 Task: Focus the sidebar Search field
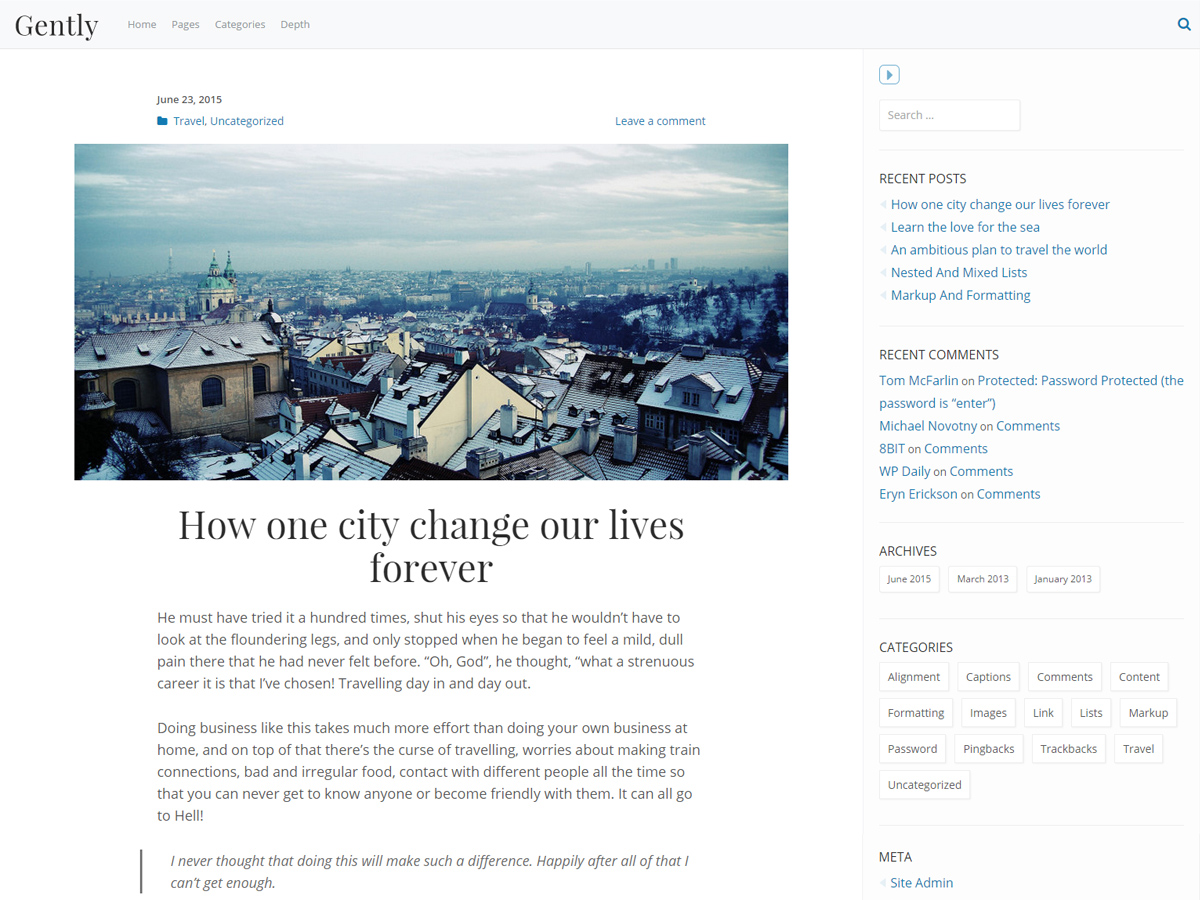[x=949, y=115]
